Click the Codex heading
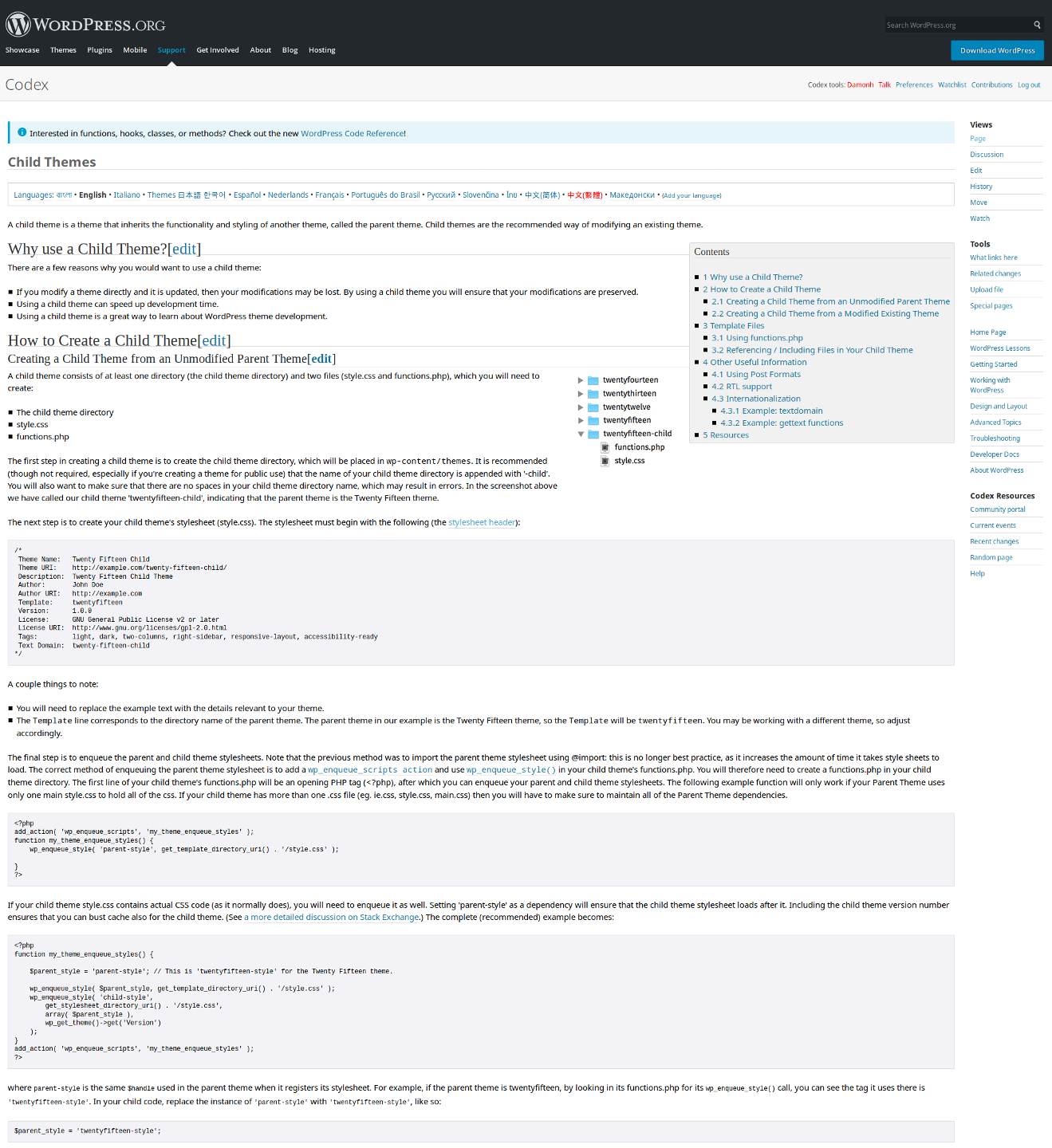The width and height of the screenshot is (1052, 1148). point(27,85)
